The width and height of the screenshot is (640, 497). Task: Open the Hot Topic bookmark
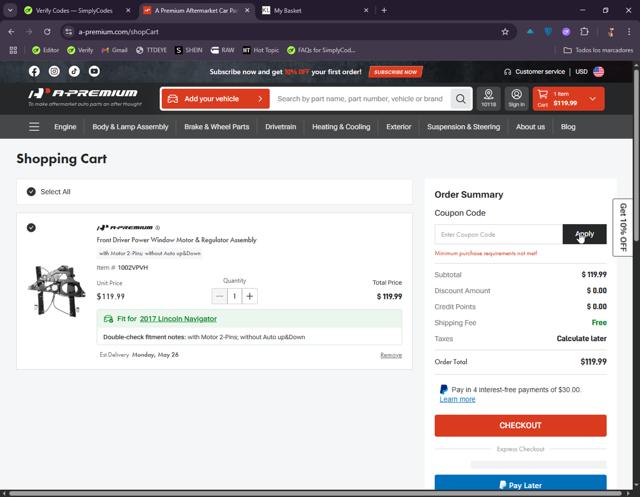point(261,50)
